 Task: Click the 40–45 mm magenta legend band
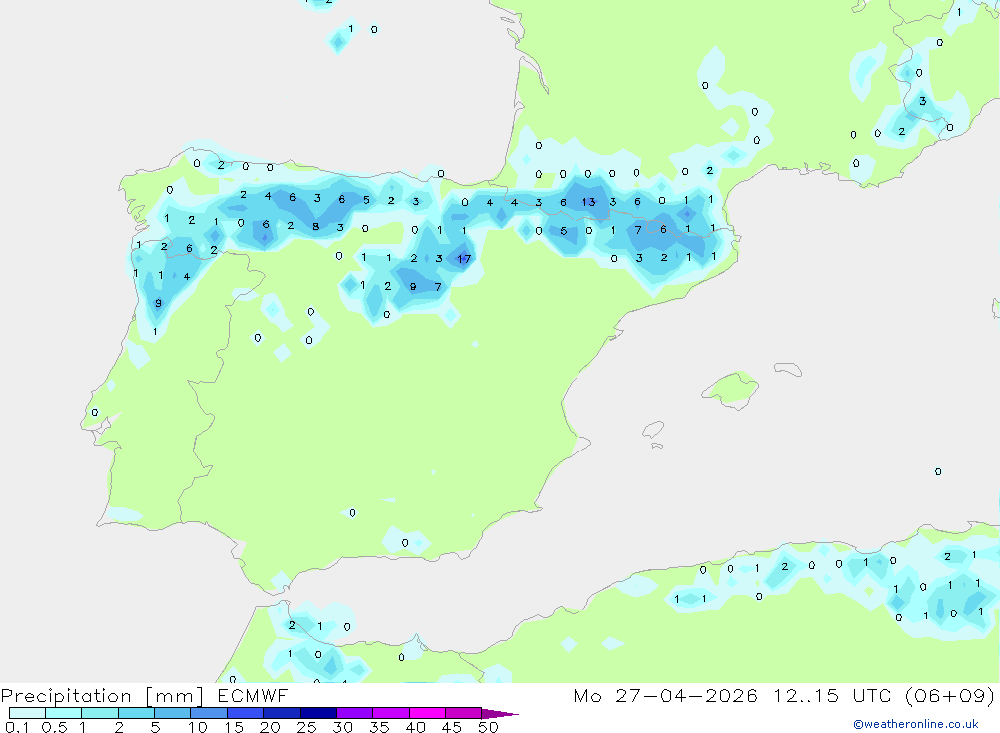tap(427, 713)
